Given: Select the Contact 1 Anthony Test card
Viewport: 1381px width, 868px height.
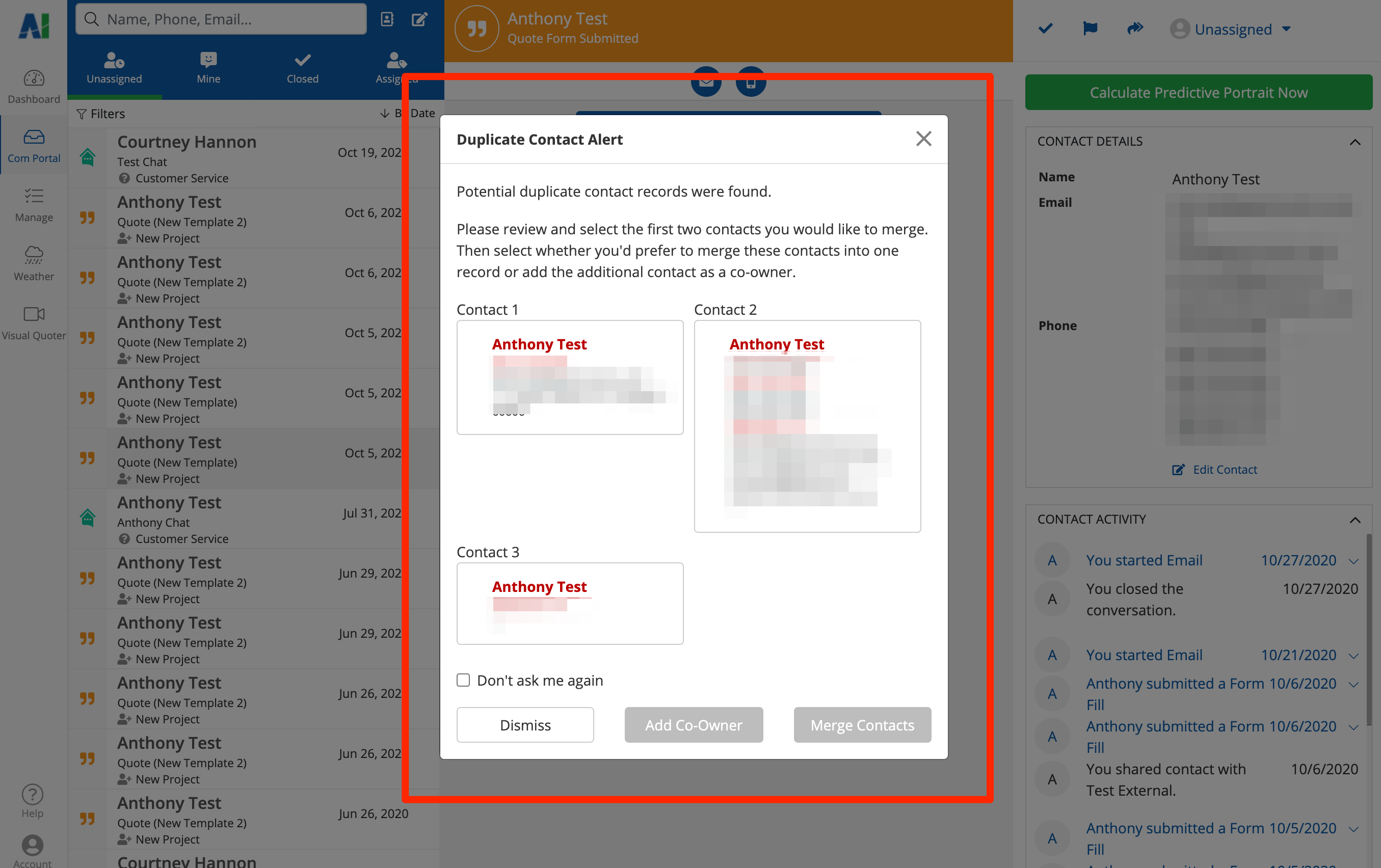Looking at the screenshot, I should [570, 376].
